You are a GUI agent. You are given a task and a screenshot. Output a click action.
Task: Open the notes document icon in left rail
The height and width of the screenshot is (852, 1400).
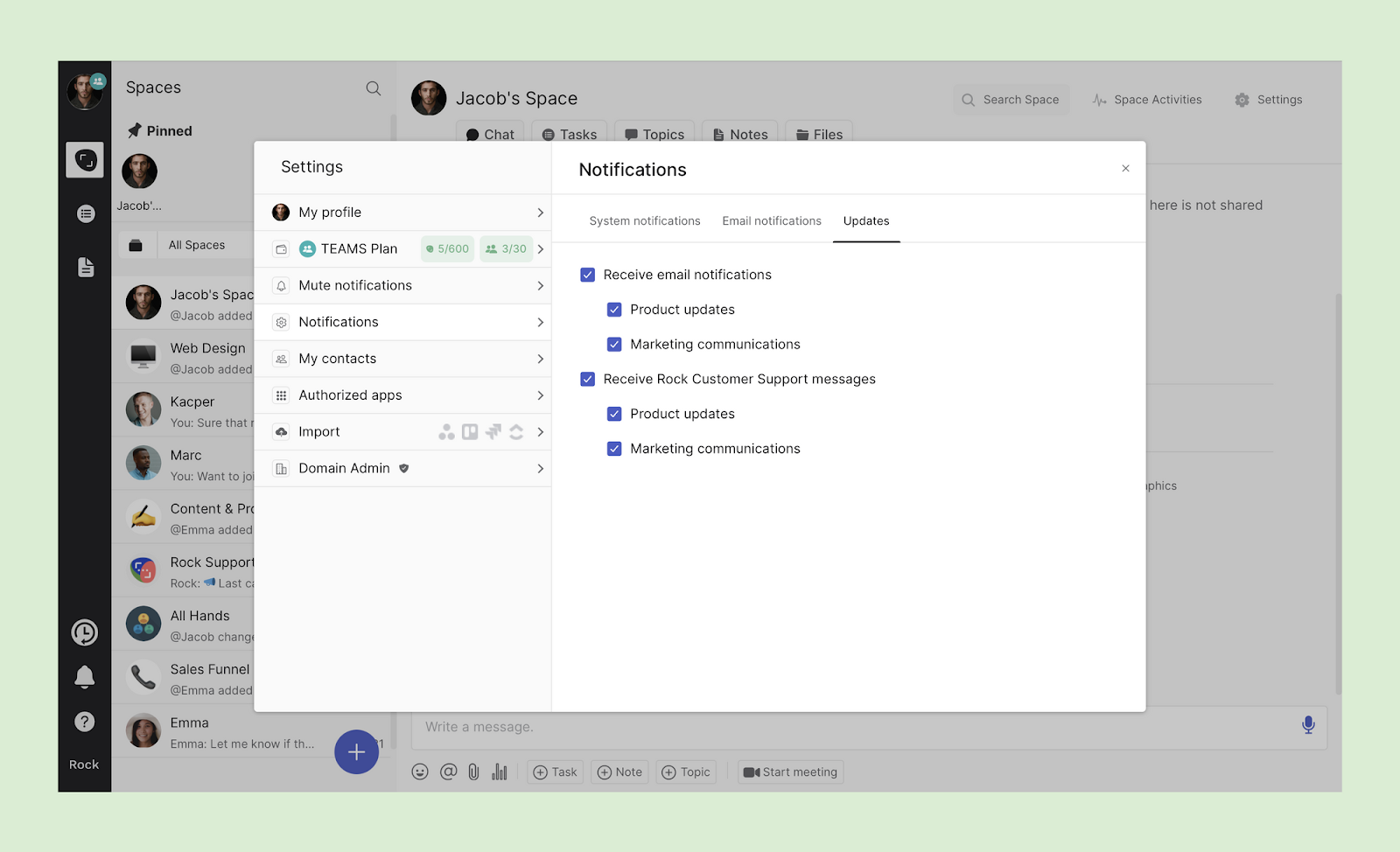pyautogui.click(x=86, y=267)
